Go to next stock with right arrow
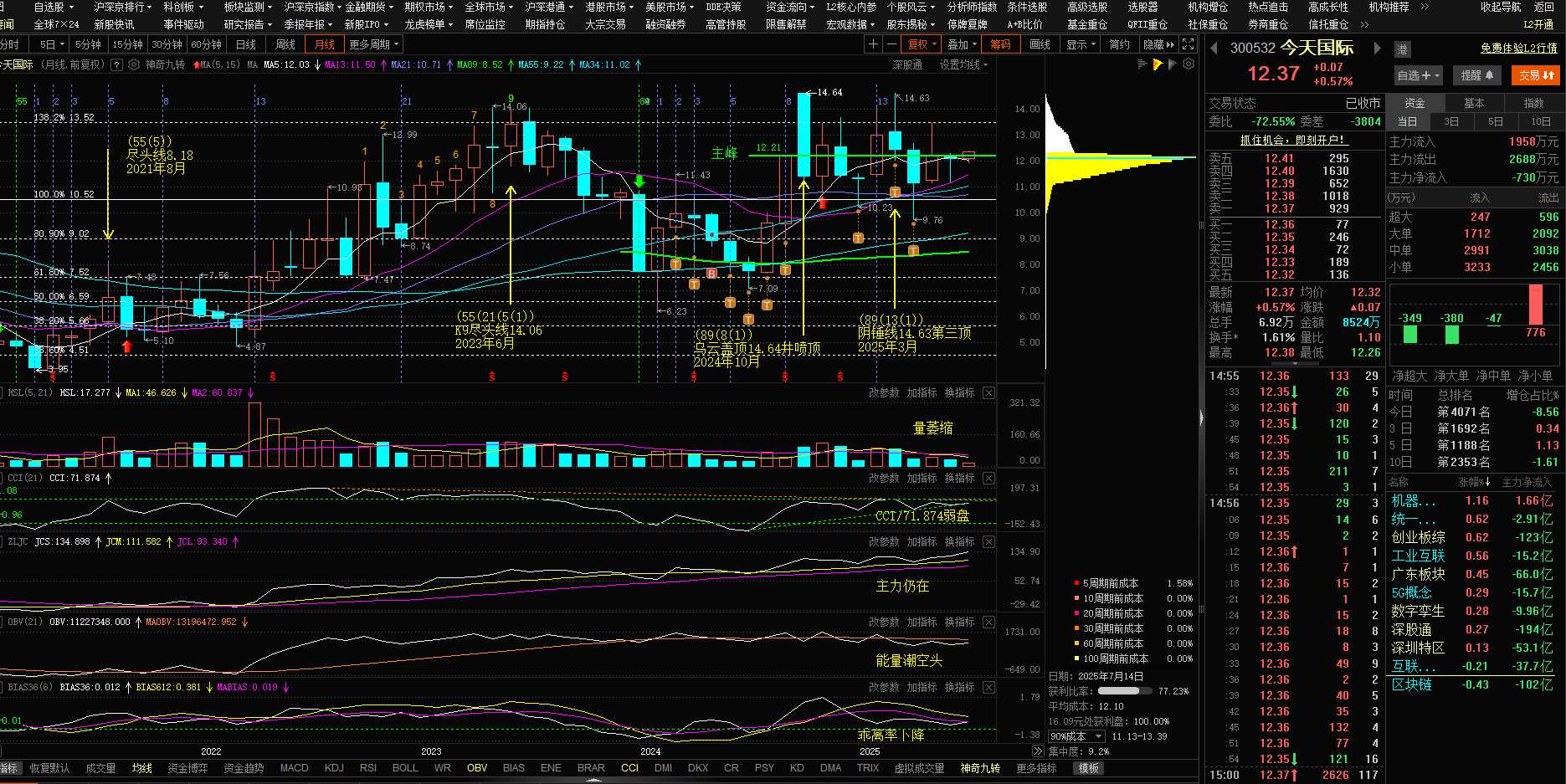 [x=1377, y=49]
